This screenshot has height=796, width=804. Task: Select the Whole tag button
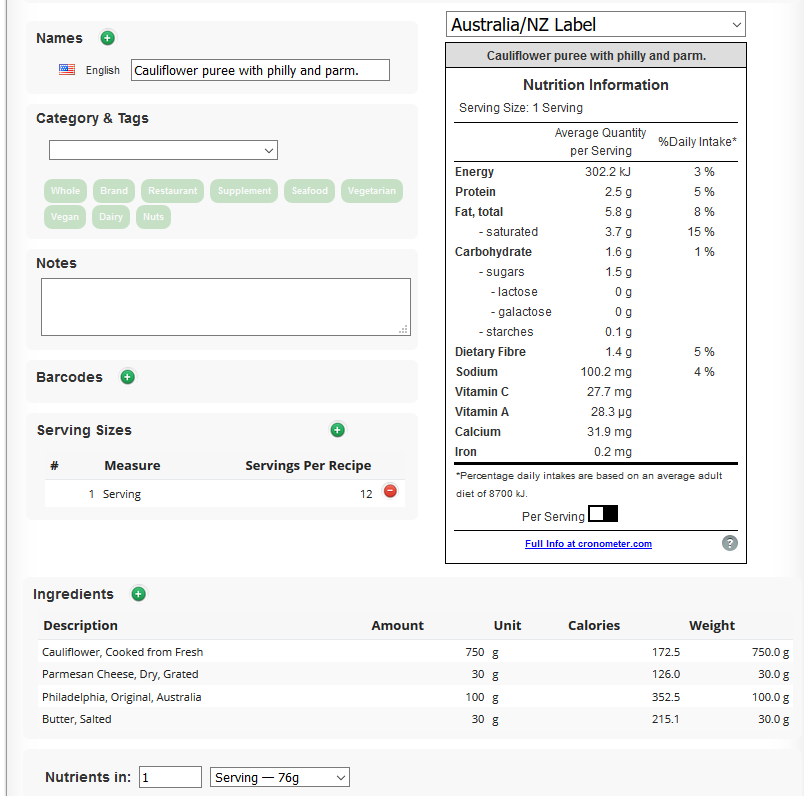pyautogui.click(x=65, y=191)
